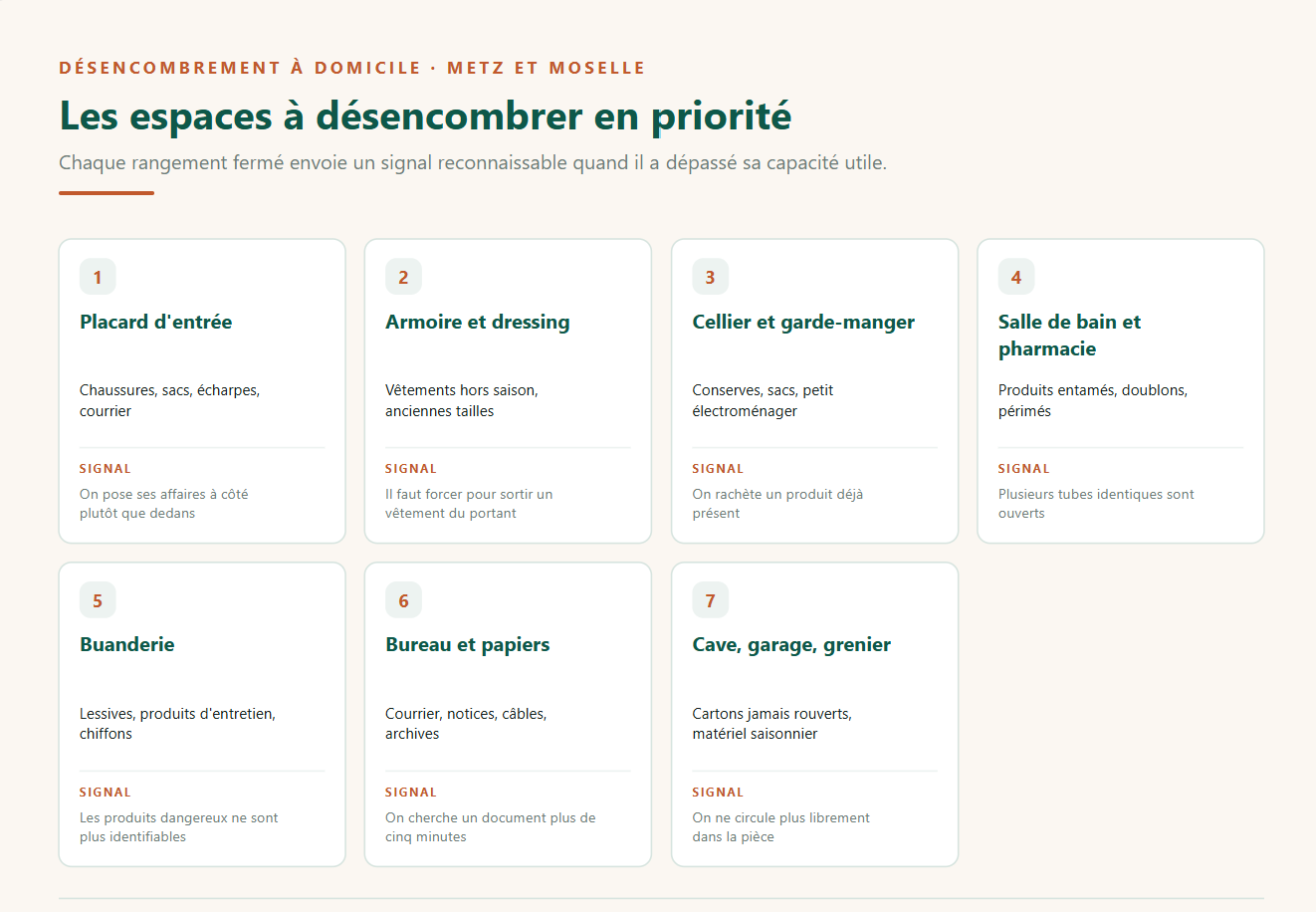Open the 'Buanderie' card title
This screenshot has height=912, width=1316.
point(127,644)
